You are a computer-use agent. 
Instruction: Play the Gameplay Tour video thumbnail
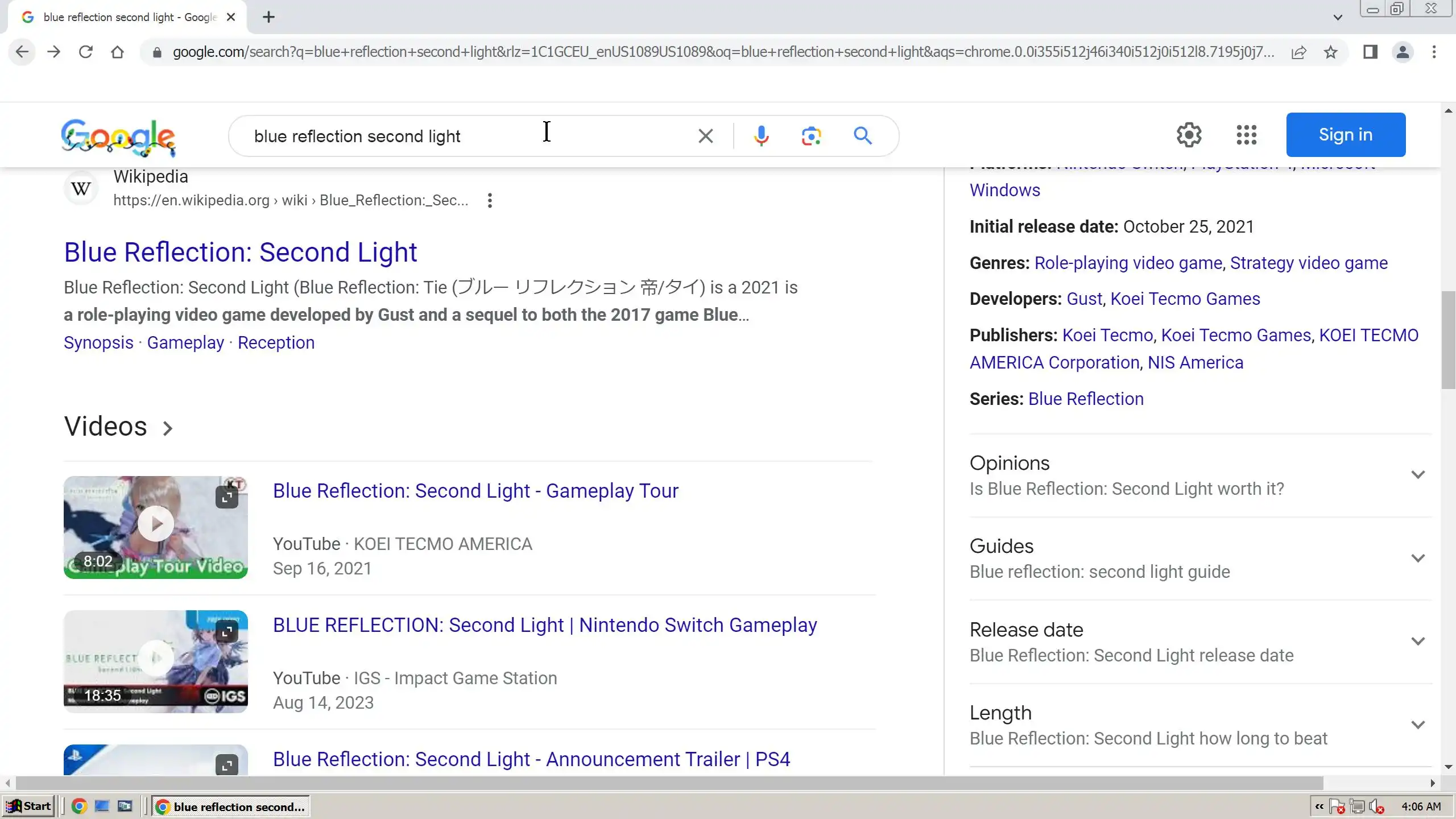155,524
